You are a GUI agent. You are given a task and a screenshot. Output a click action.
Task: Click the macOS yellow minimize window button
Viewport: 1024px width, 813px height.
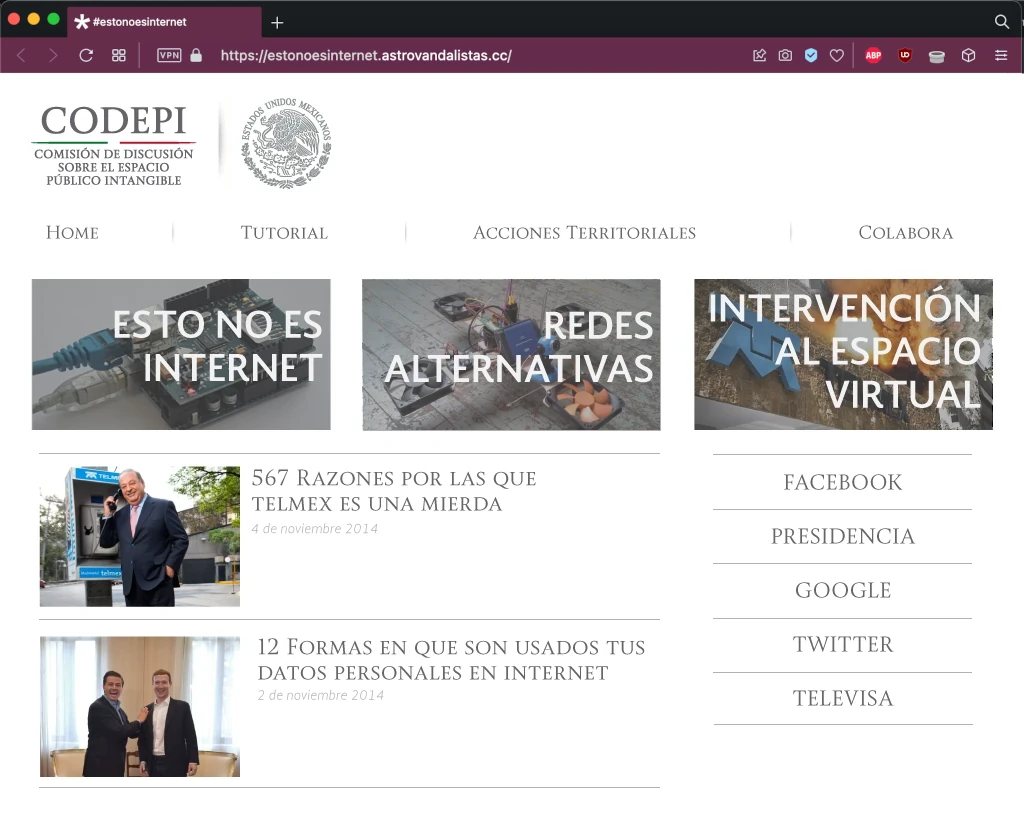(33, 20)
